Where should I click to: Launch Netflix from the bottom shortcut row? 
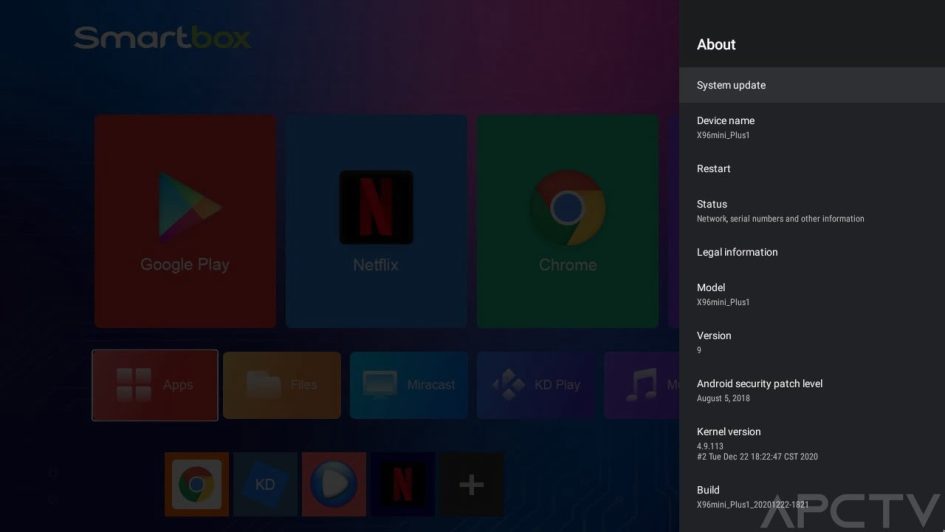click(x=402, y=485)
